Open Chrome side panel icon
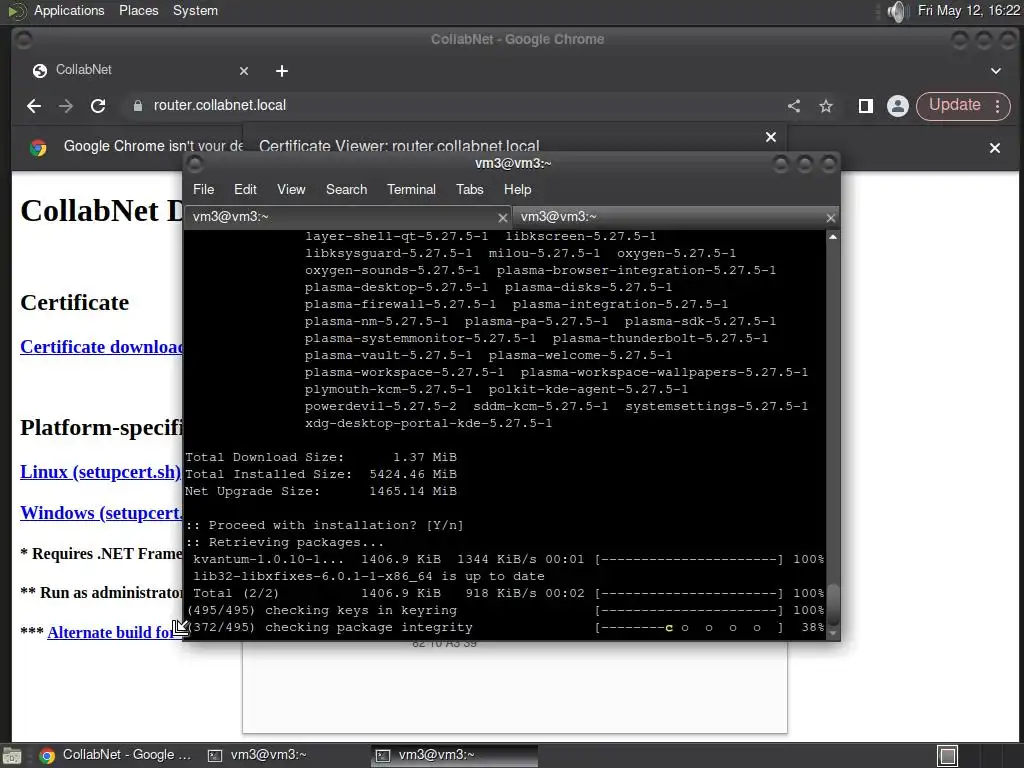 pos(866,106)
